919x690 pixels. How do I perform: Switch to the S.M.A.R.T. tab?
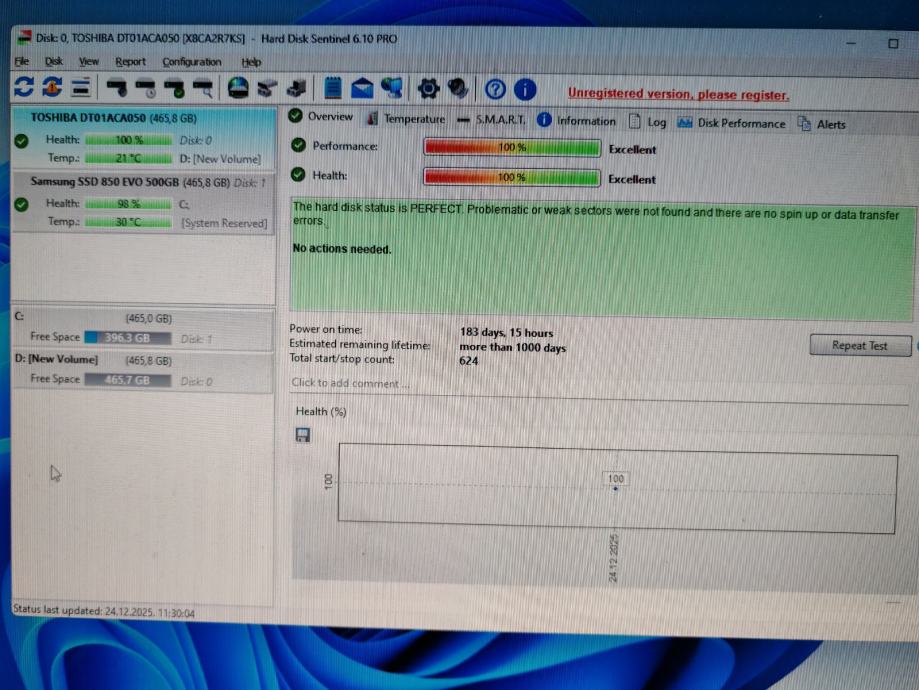coord(491,120)
